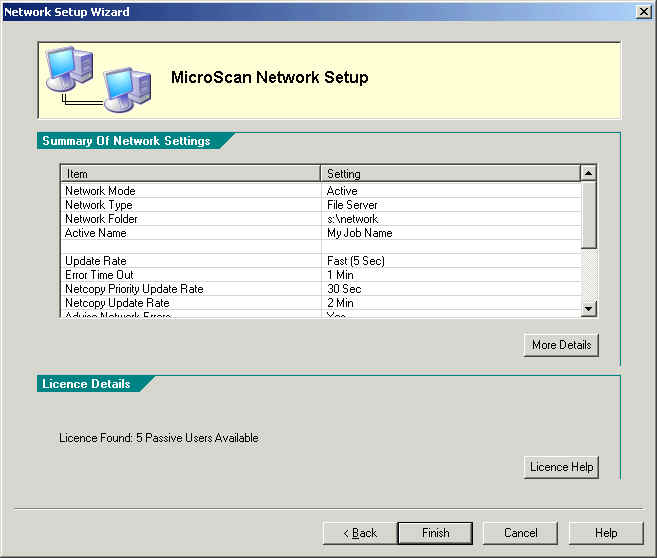Select the Network Mode row
Screen dimensions: 657x558
click(x=321, y=191)
